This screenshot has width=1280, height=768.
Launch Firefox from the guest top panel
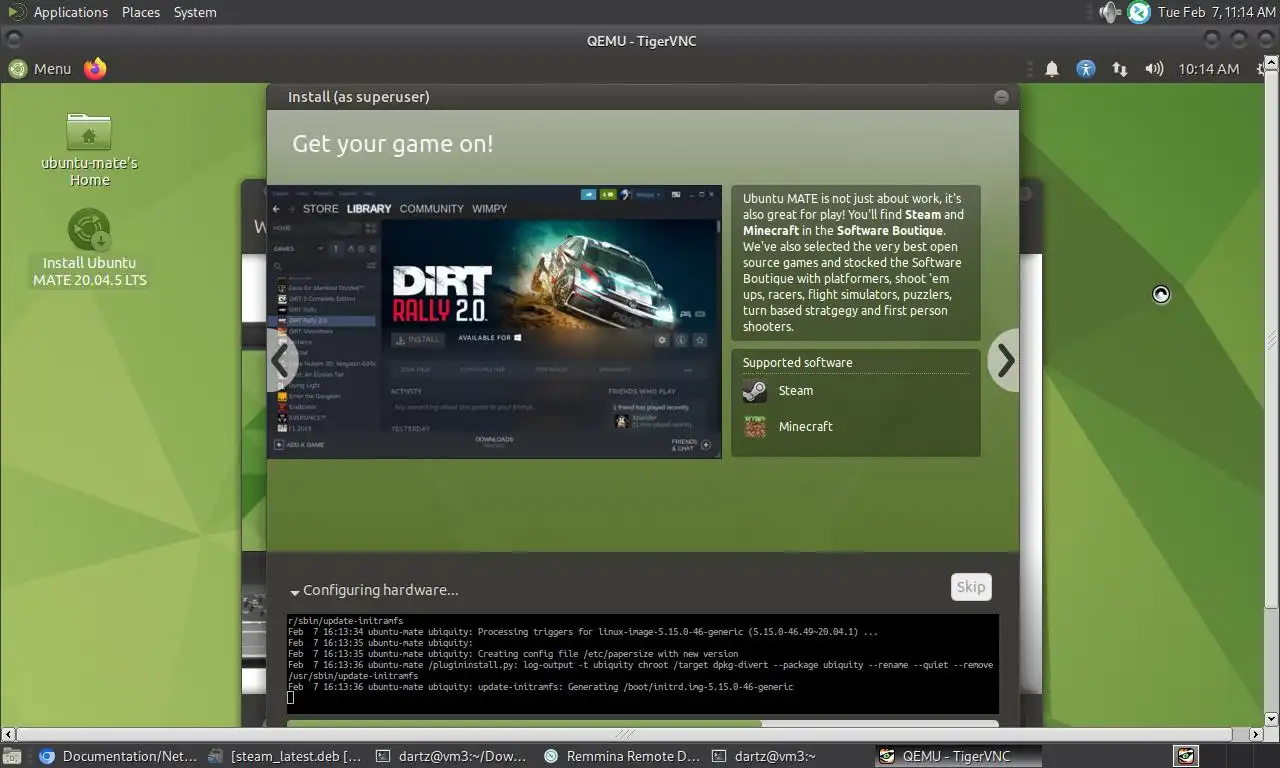click(x=95, y=68)
